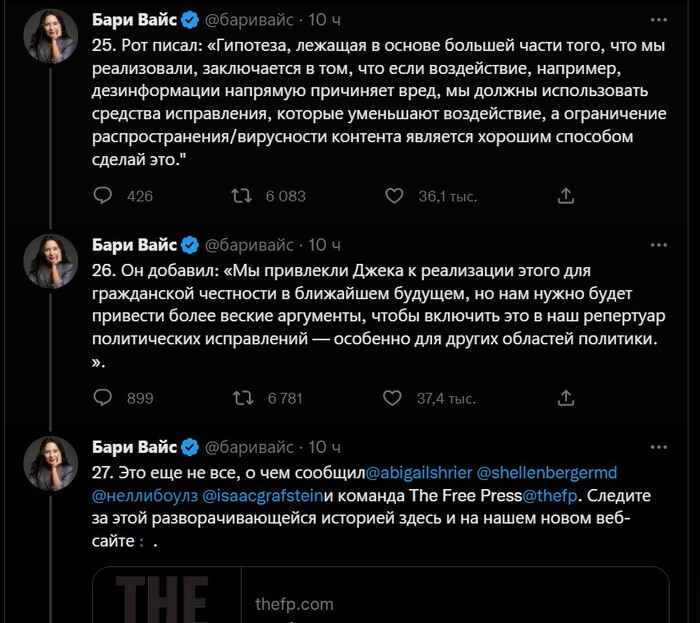This screenshot has width=700, height=623.
Task: Click Бари Вайс avatar on tweet 25
Action: pyautogui.click(x=50, y=37)
